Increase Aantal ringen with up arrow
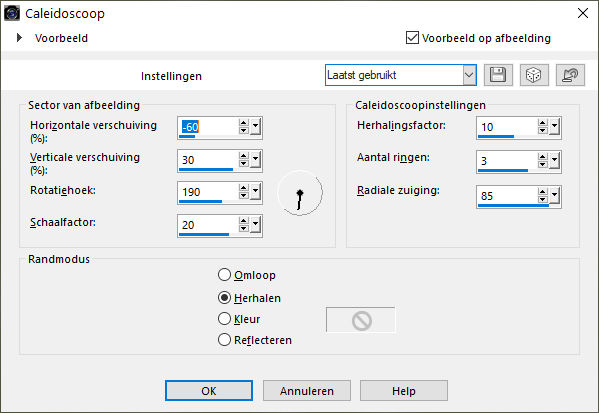This screenshot has height=413, width=599. point(542,156)
